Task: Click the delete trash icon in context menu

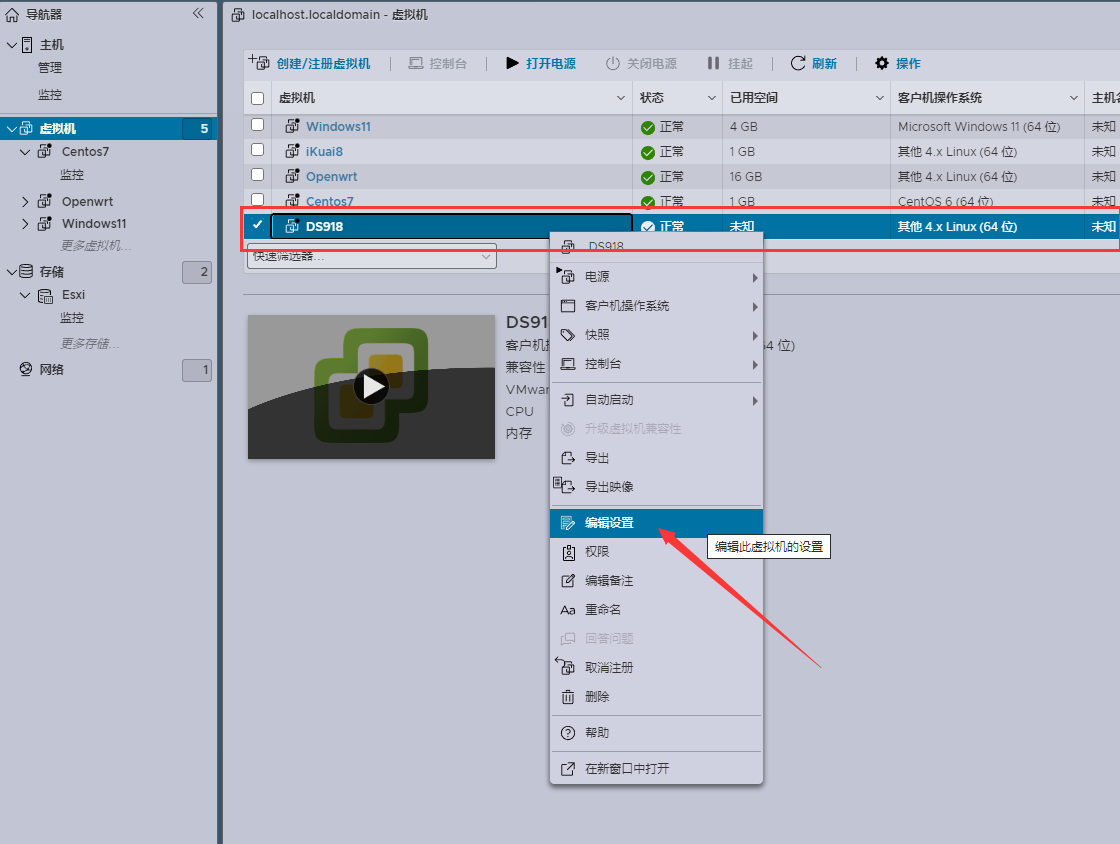Action: click(568, 697)
